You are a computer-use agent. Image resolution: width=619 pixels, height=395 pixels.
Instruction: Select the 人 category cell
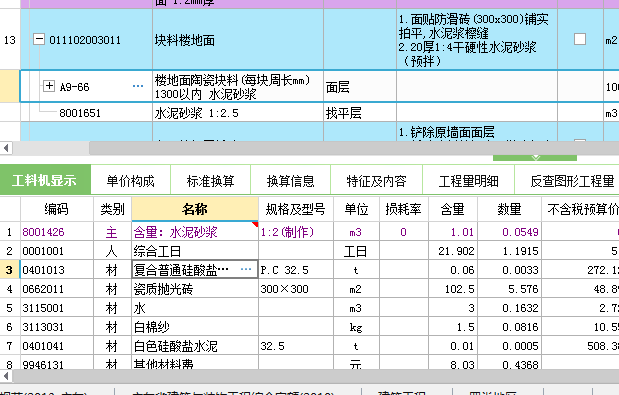[x=113, y=251]
